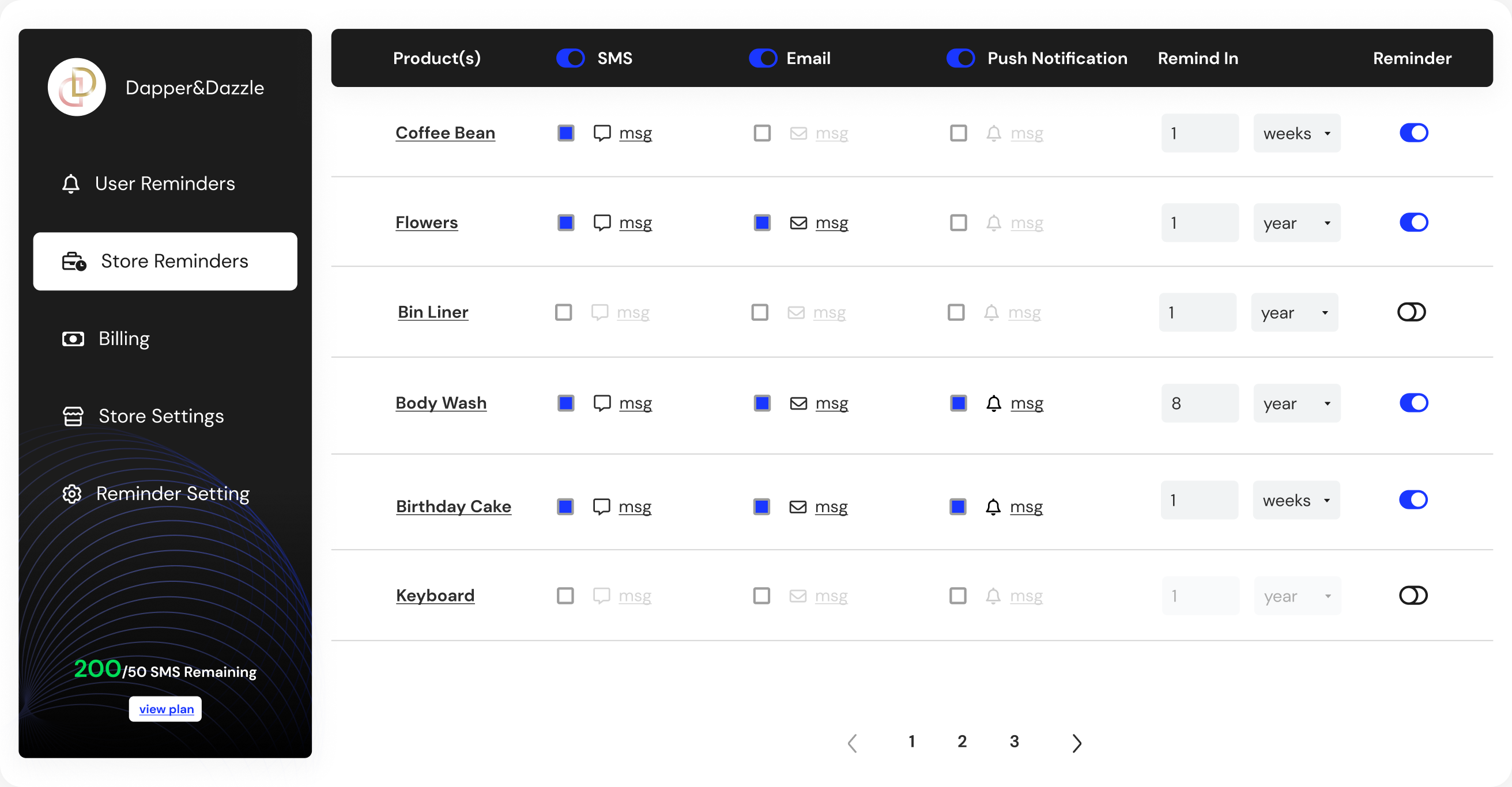Click the SMS chat bubble icon for Coffee Bean
Viewport: 1512px width, 787px height.
[602, 133]
